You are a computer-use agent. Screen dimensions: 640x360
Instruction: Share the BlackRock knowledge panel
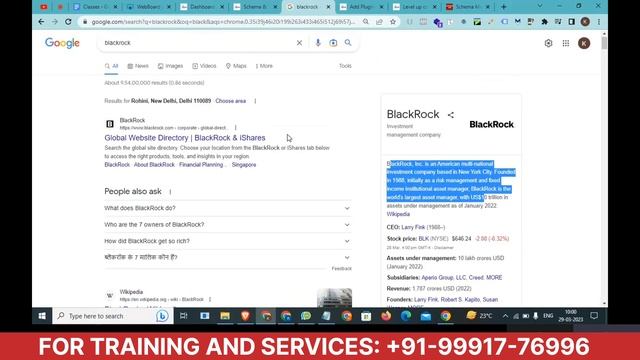tap(451, 115)
